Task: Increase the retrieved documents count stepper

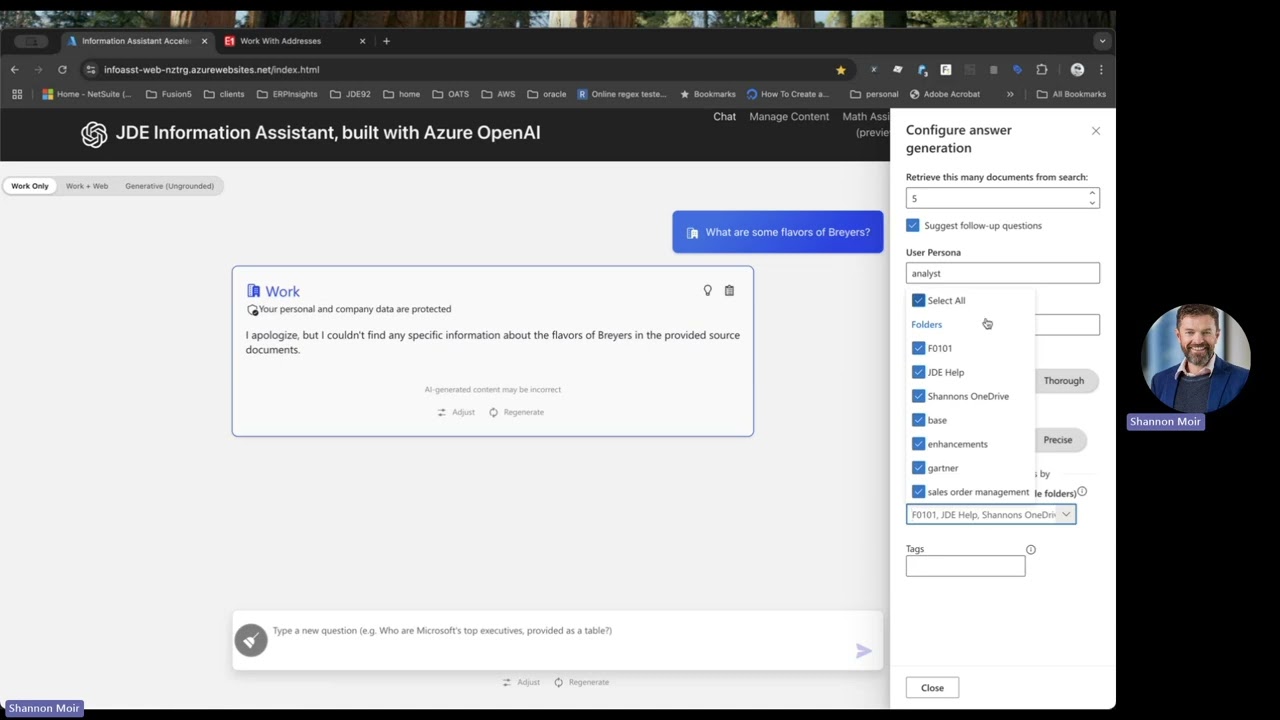Action: tap(1092, 194)
